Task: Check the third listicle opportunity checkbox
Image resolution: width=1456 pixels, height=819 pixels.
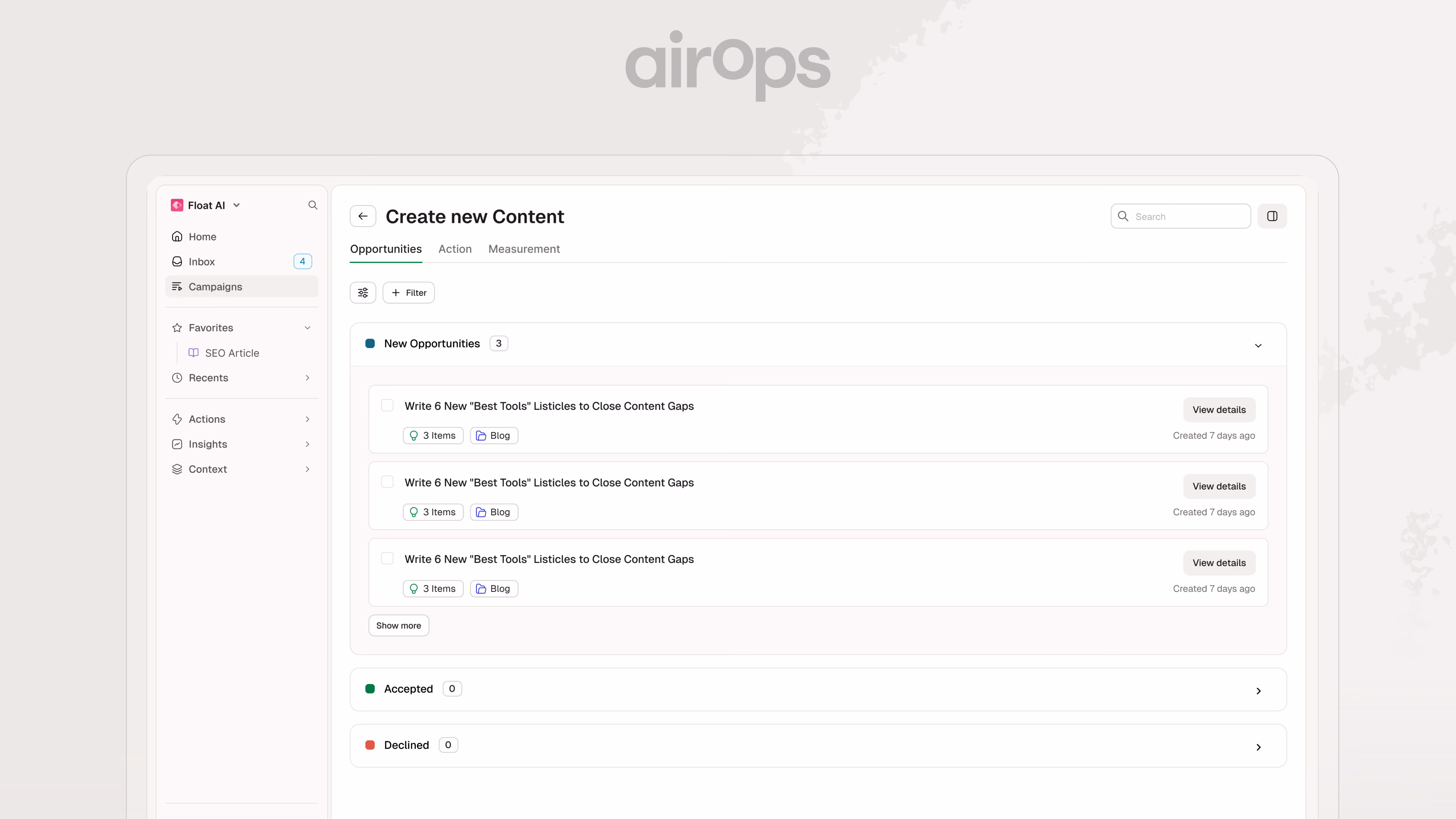Action: point(387,559)
